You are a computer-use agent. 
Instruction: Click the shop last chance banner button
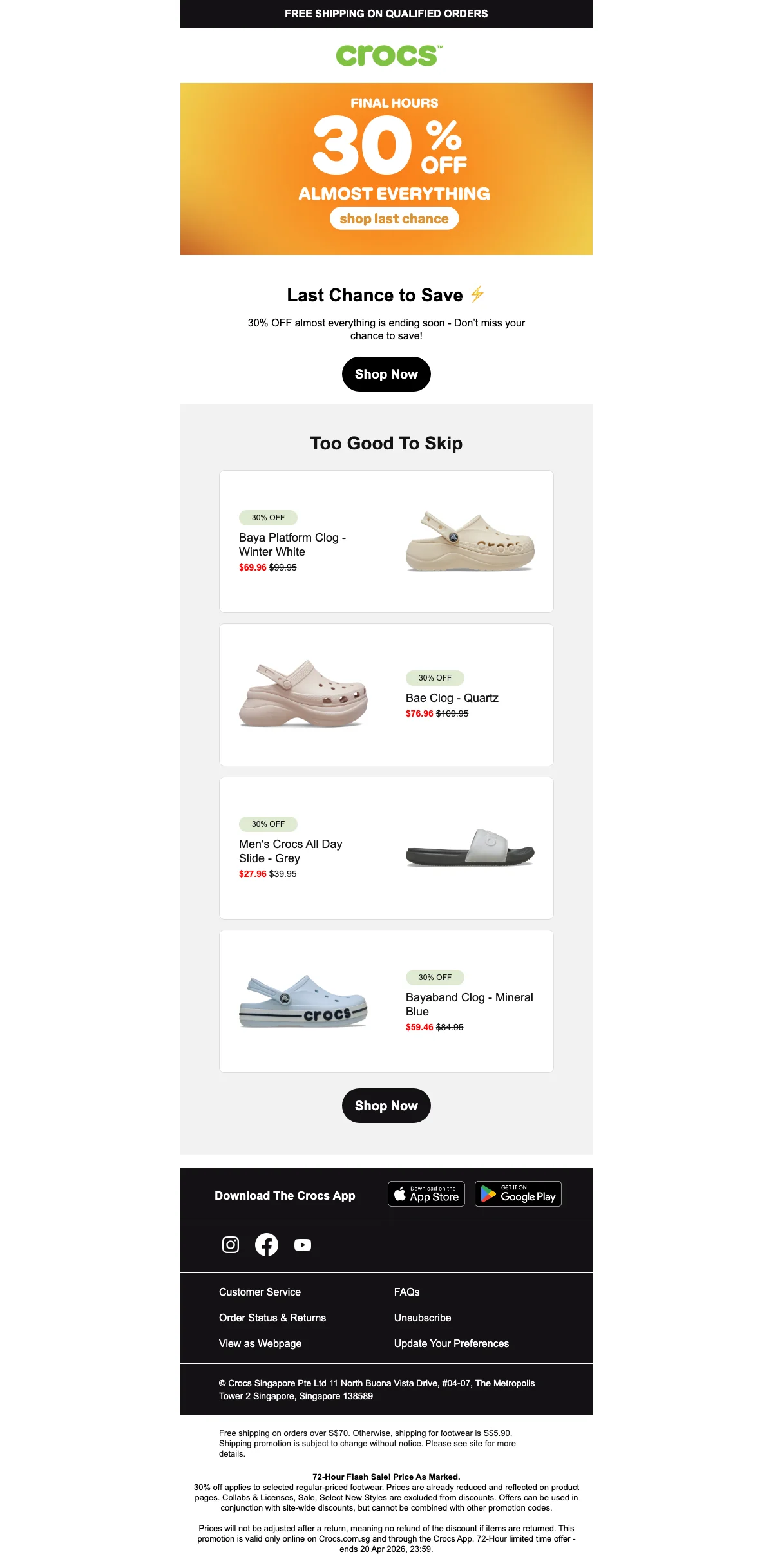tap(394, 218)
